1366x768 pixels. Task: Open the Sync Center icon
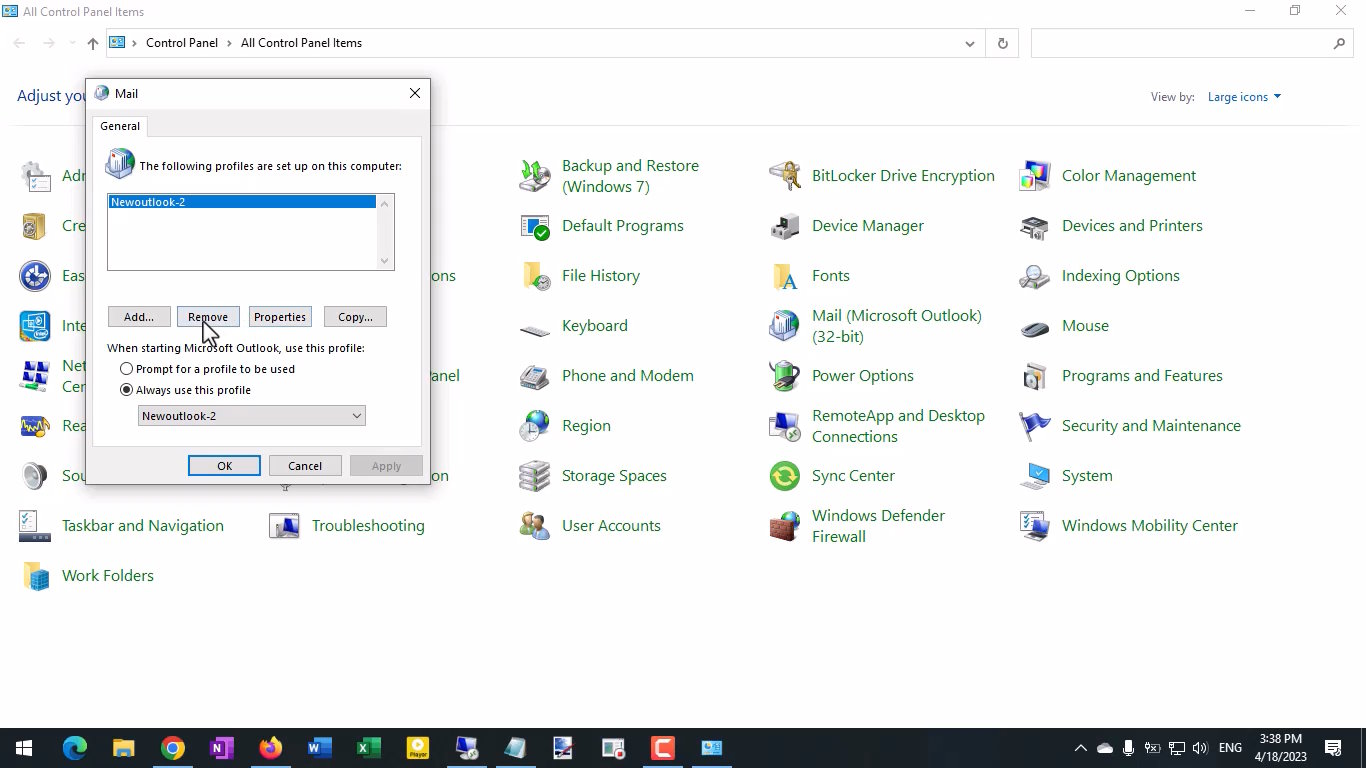coord(785,476)
